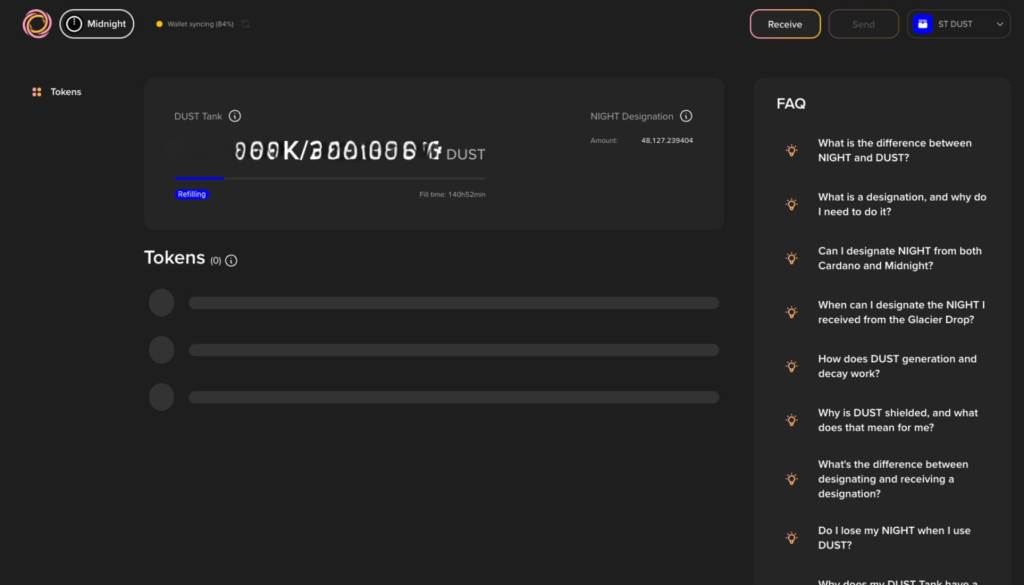The height and width of the screenshot is (585, 1024).
Task: Click lightbulb icon beside 'Why is DUST shielded'
Action: click(x=791, y=421)
